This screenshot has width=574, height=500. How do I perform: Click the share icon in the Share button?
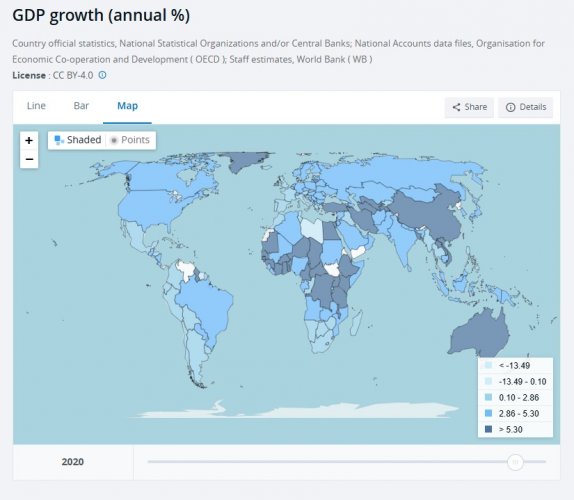tap(456, 107)
